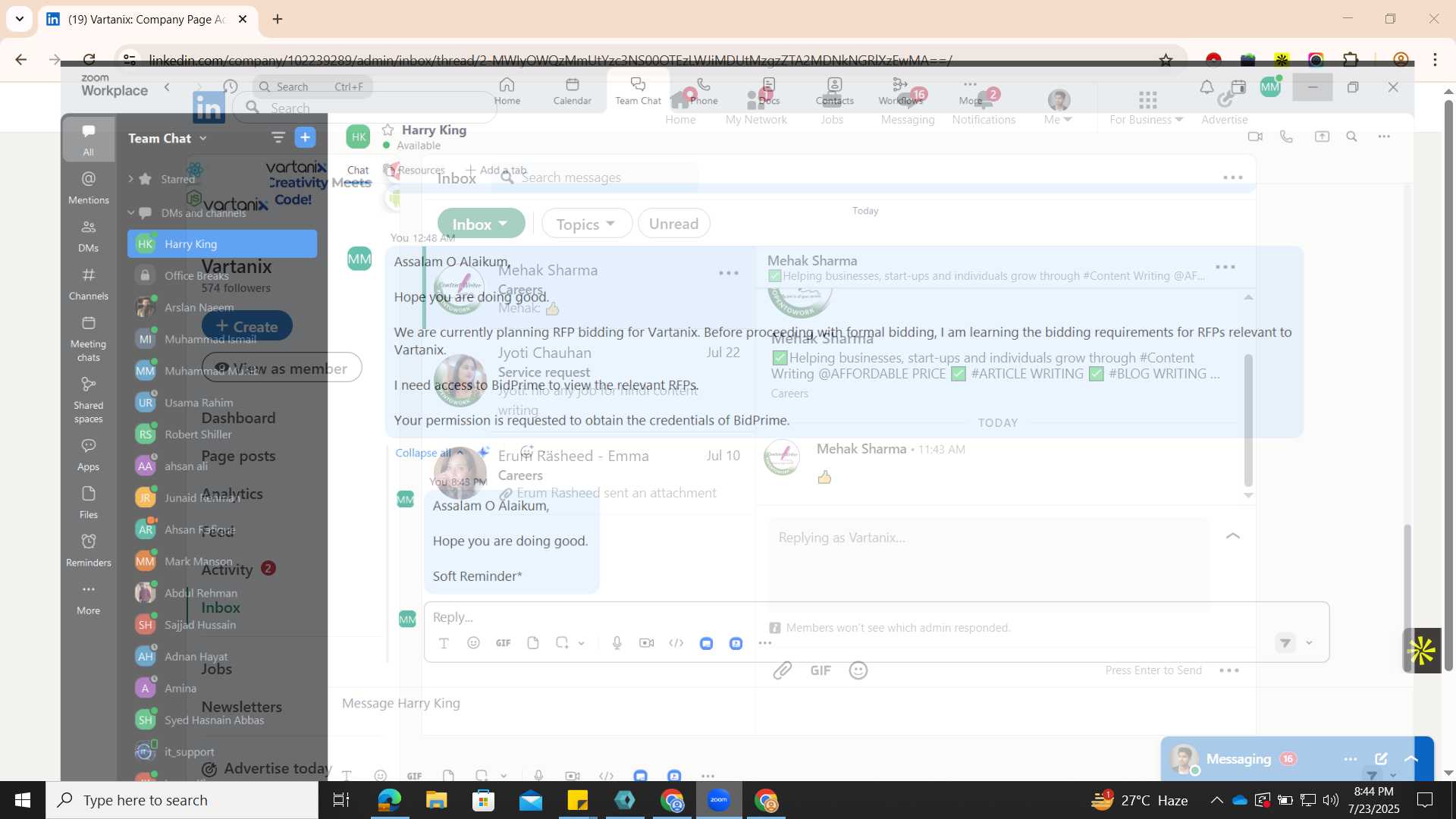Expand the Team Chat header dropdown
The image size is (1456, 819).
203,138
